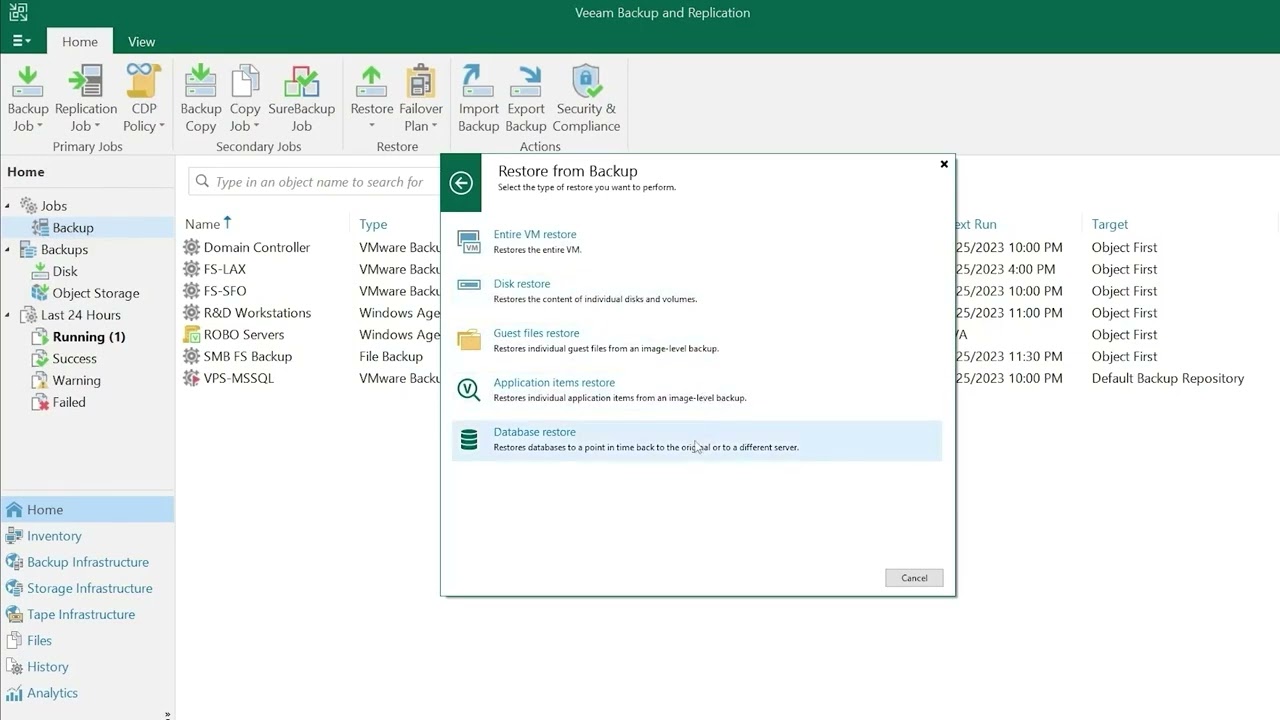Open the Copy Job dropdown arrow
Image resolution: width=1280 pixels, height=720 pixels.
(x=256, y=126)
